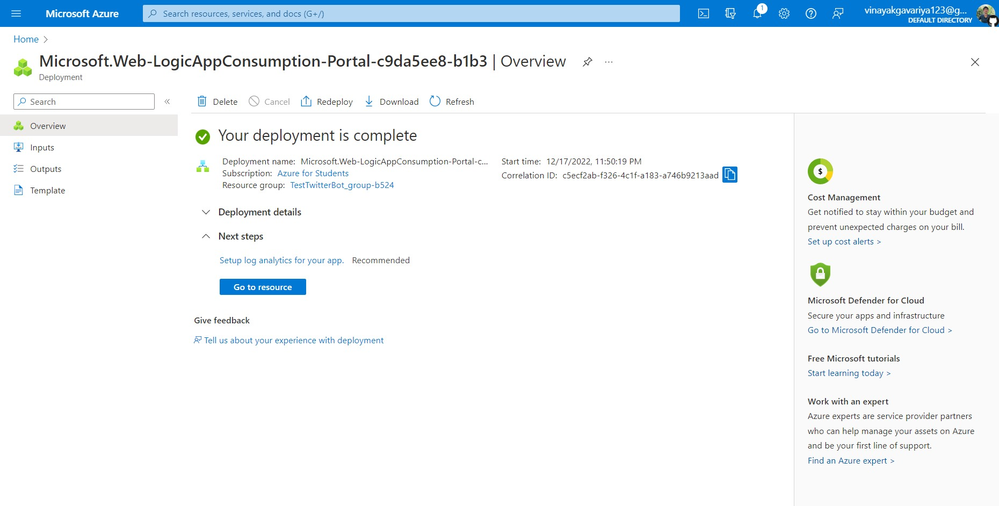This screenshot has width=999, height=506.
Task: Go to Home breadcrumb
Action: click(x=26, y=39)
